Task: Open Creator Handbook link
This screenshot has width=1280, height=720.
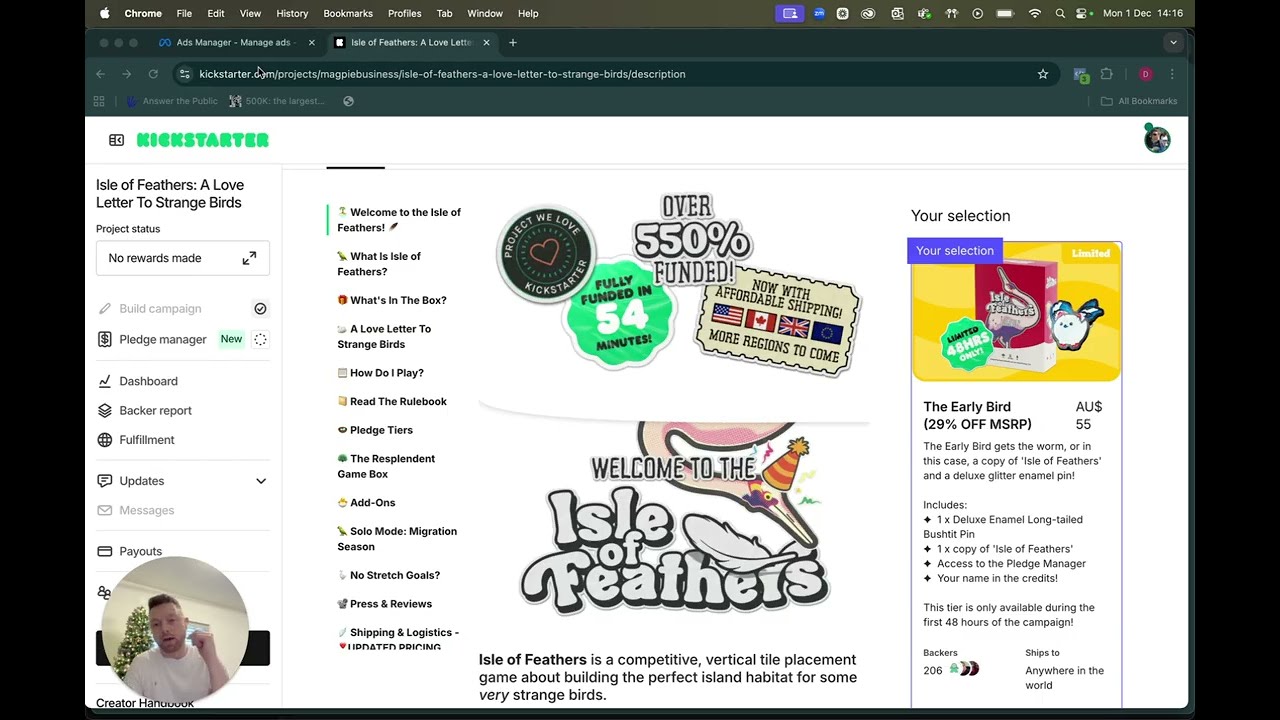Action: click(145, 703)
